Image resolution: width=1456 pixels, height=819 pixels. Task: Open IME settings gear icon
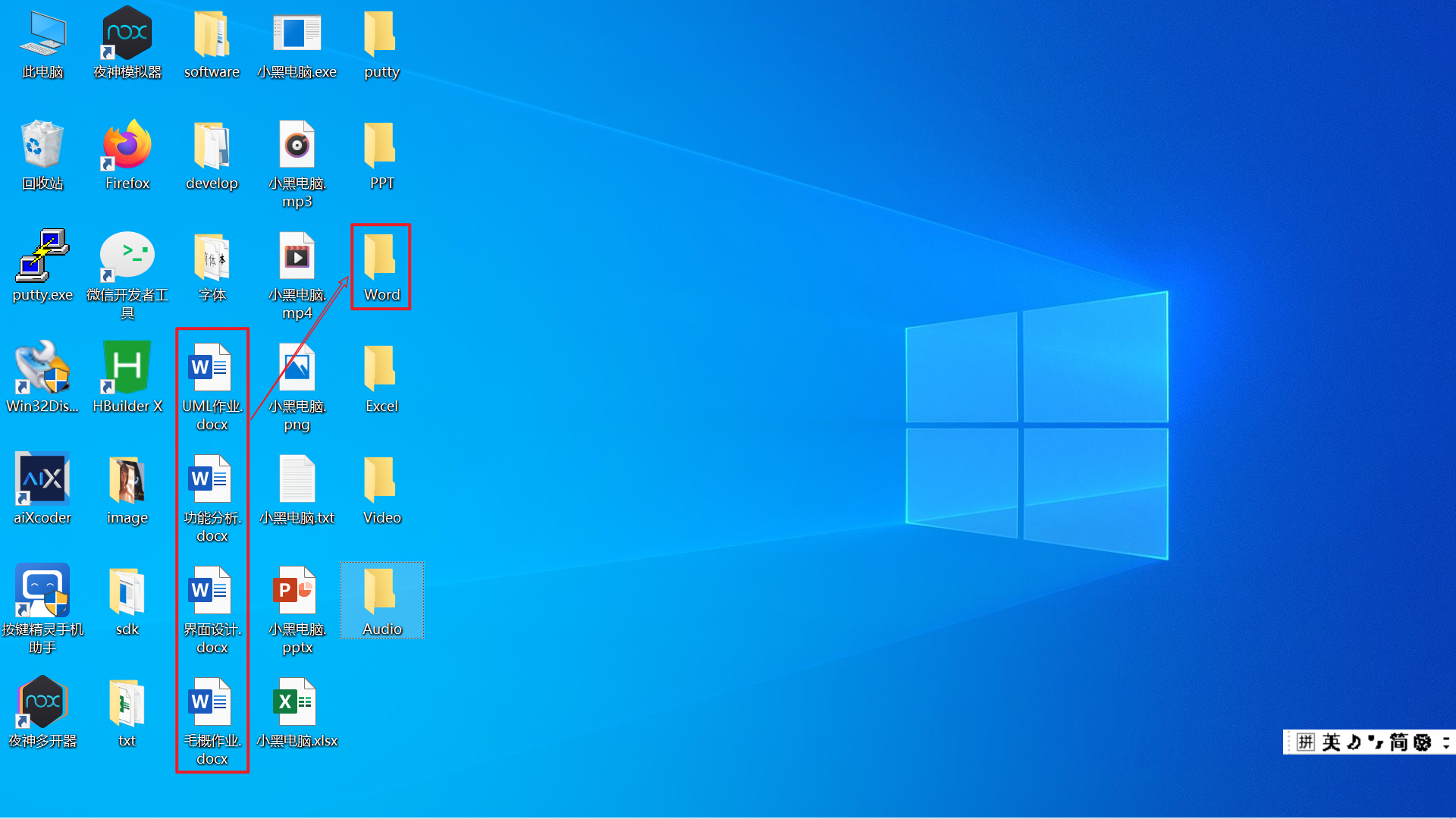pos(1423,742)
